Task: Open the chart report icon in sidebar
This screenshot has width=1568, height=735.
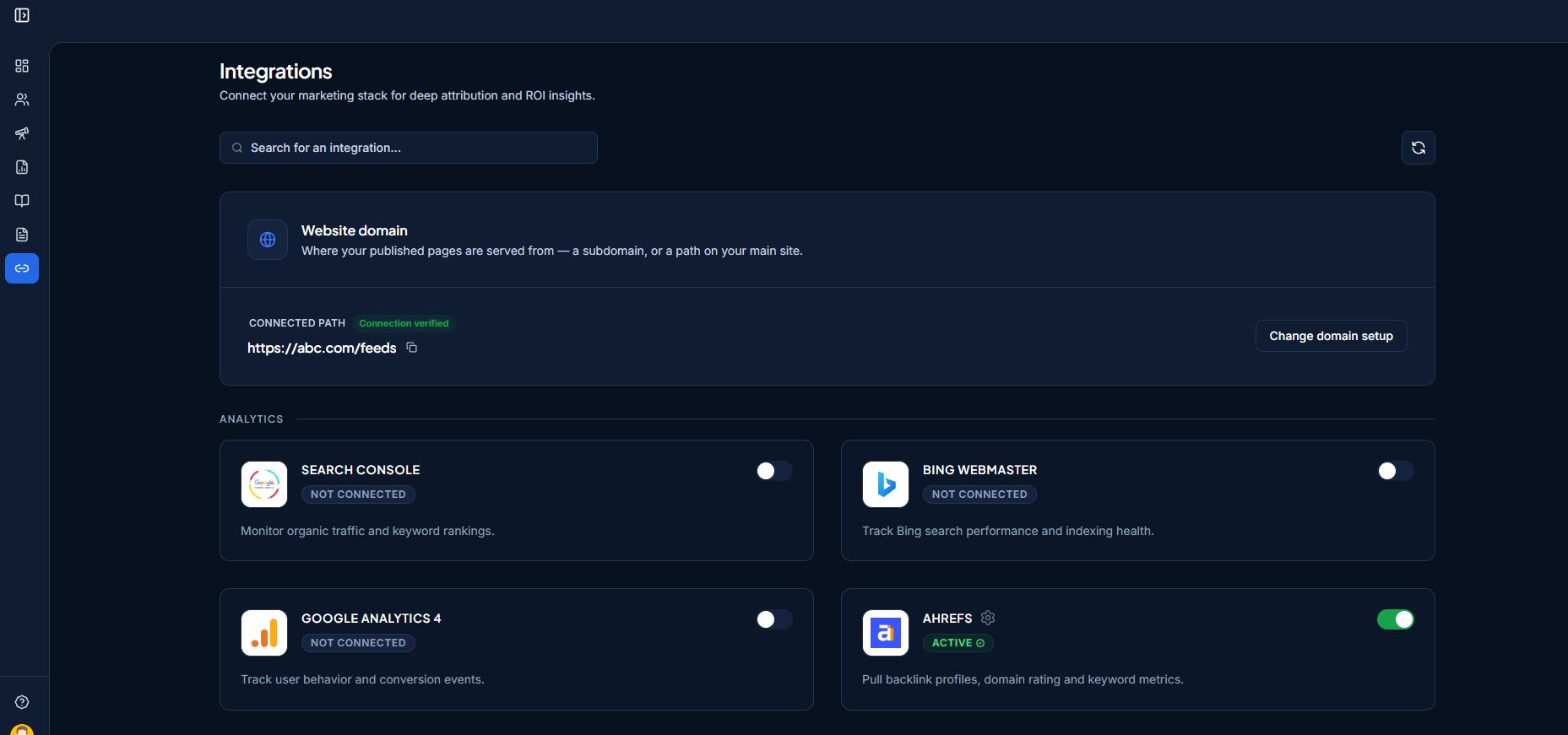Action: tap(22, 167)
